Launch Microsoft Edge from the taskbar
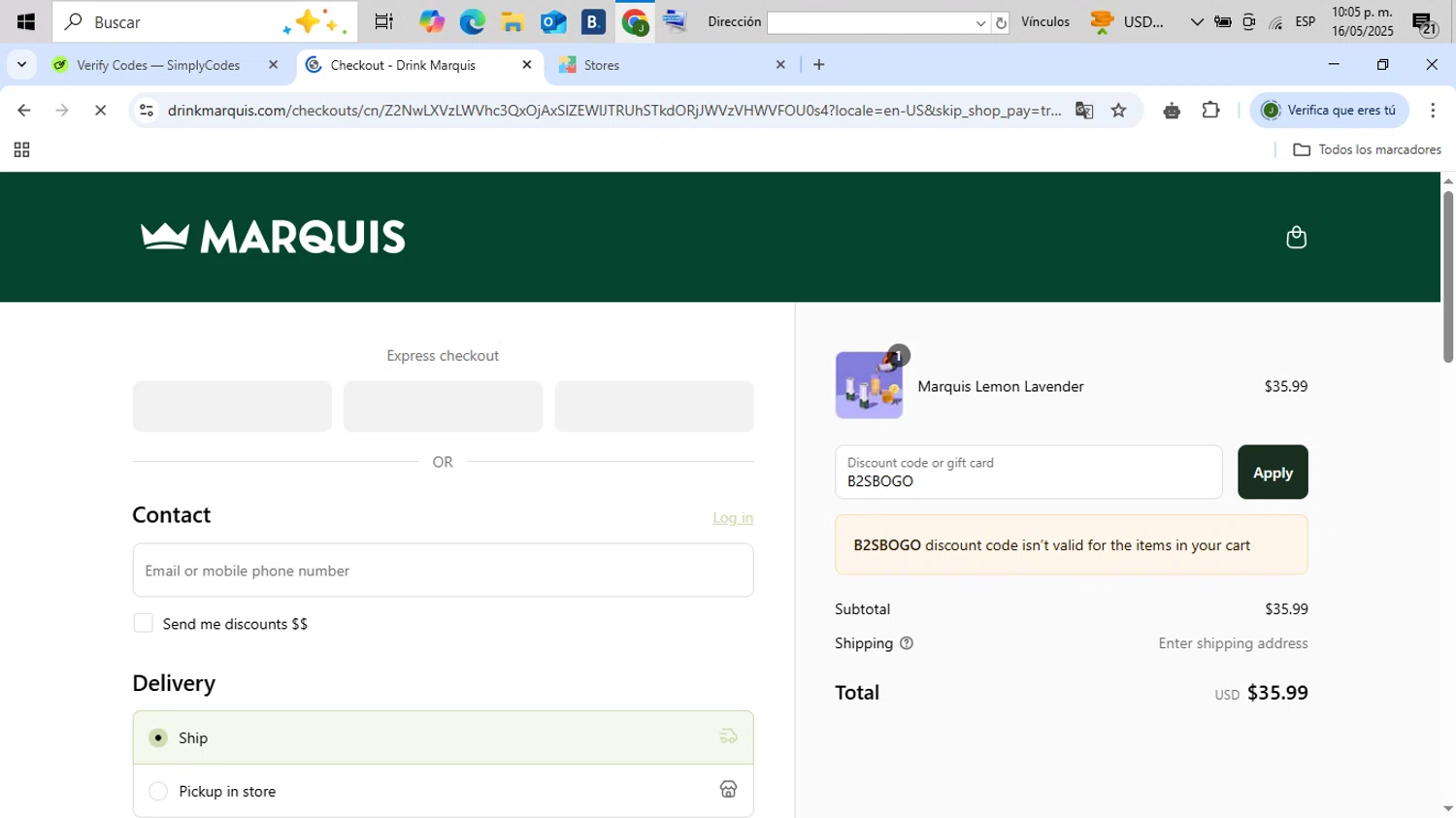The image size is (1456, 818). click(x=472, y=21)
